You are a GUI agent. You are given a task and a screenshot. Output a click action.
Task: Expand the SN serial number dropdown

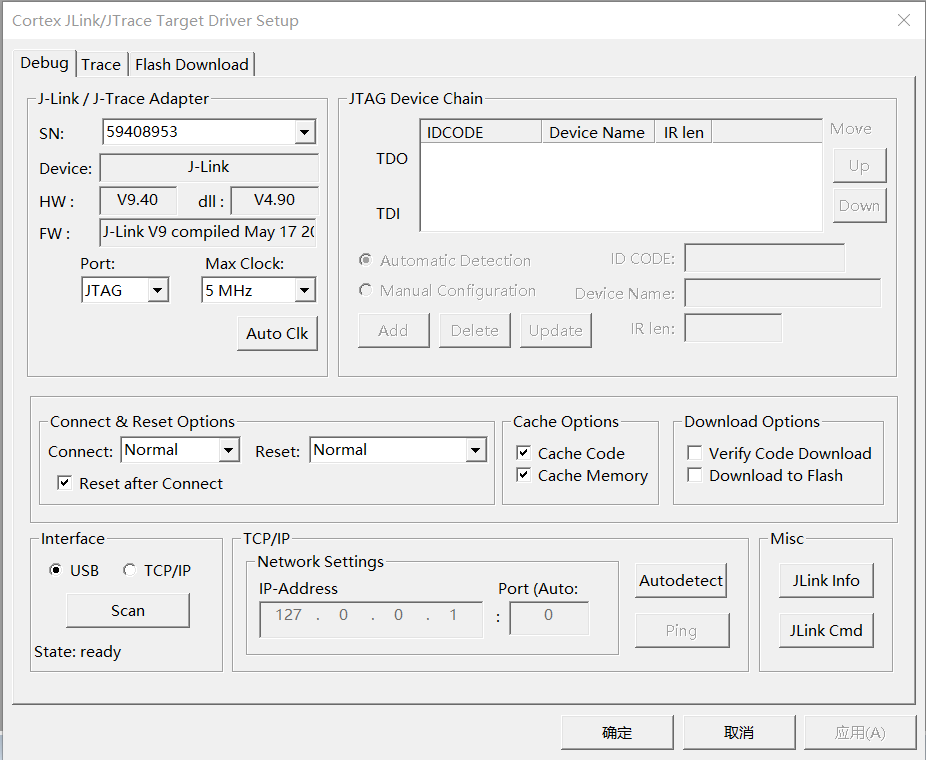pyautogui.click(x=305, y=132)
